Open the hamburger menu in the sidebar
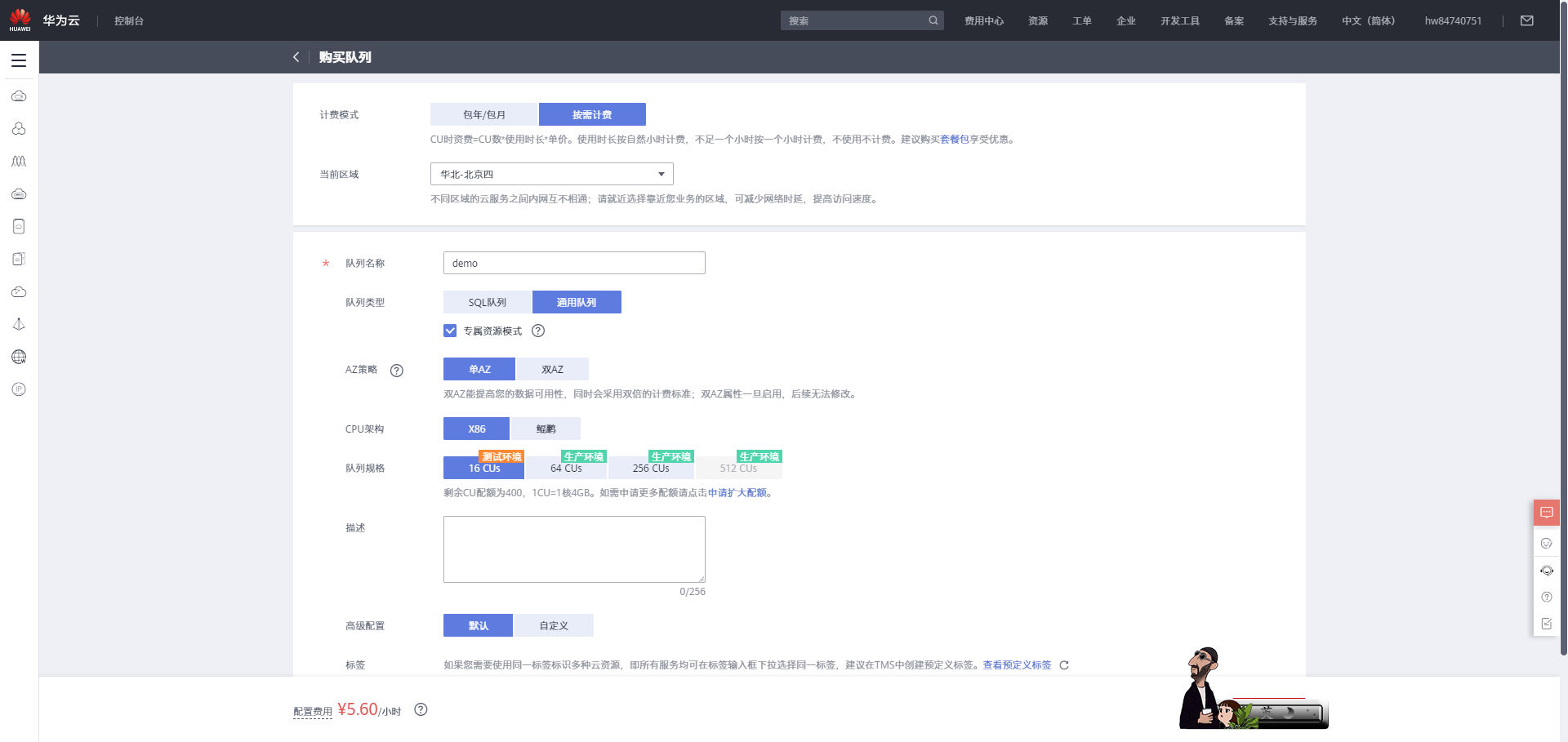 pyautogui.click(x=19, y=60)
